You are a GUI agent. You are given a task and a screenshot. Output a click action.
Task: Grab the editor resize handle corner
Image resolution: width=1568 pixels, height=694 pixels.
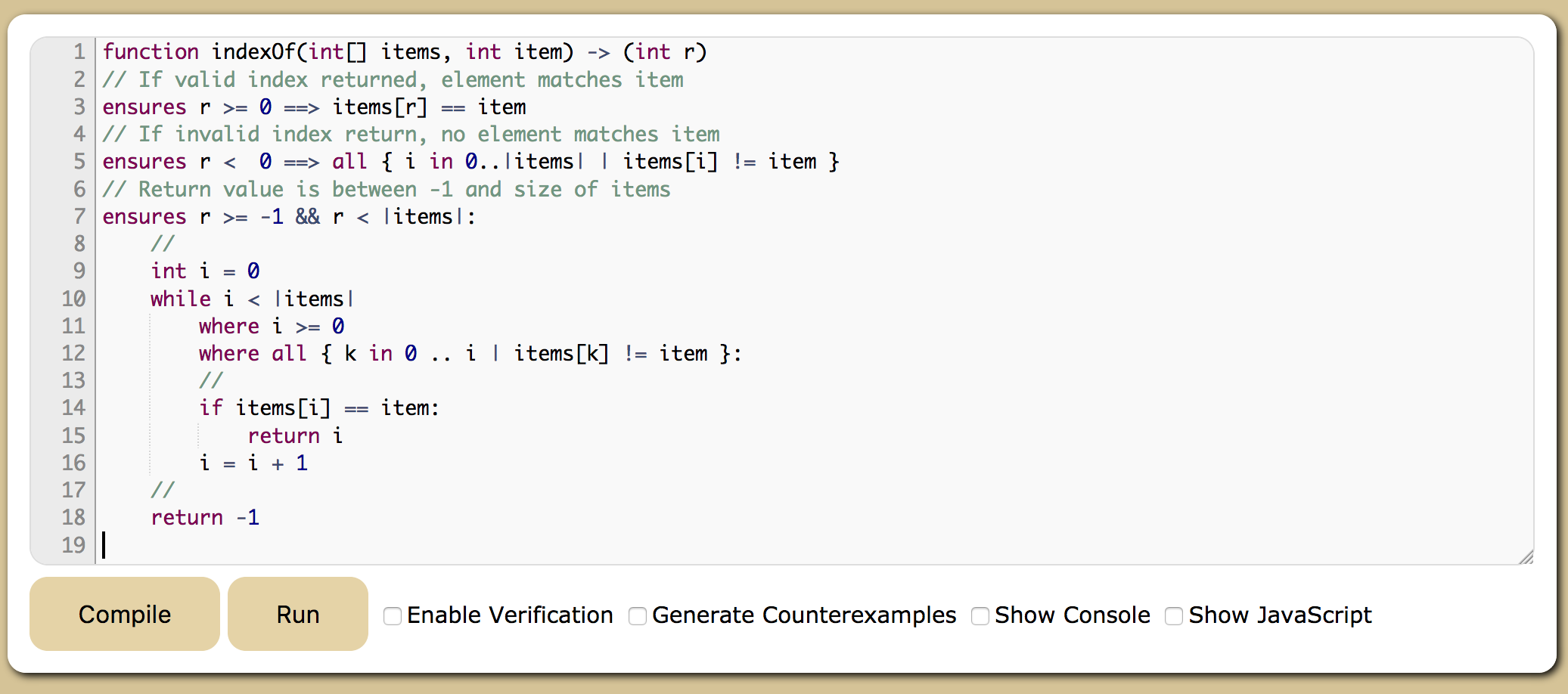pyautogui.click(x=1526, y=556)
